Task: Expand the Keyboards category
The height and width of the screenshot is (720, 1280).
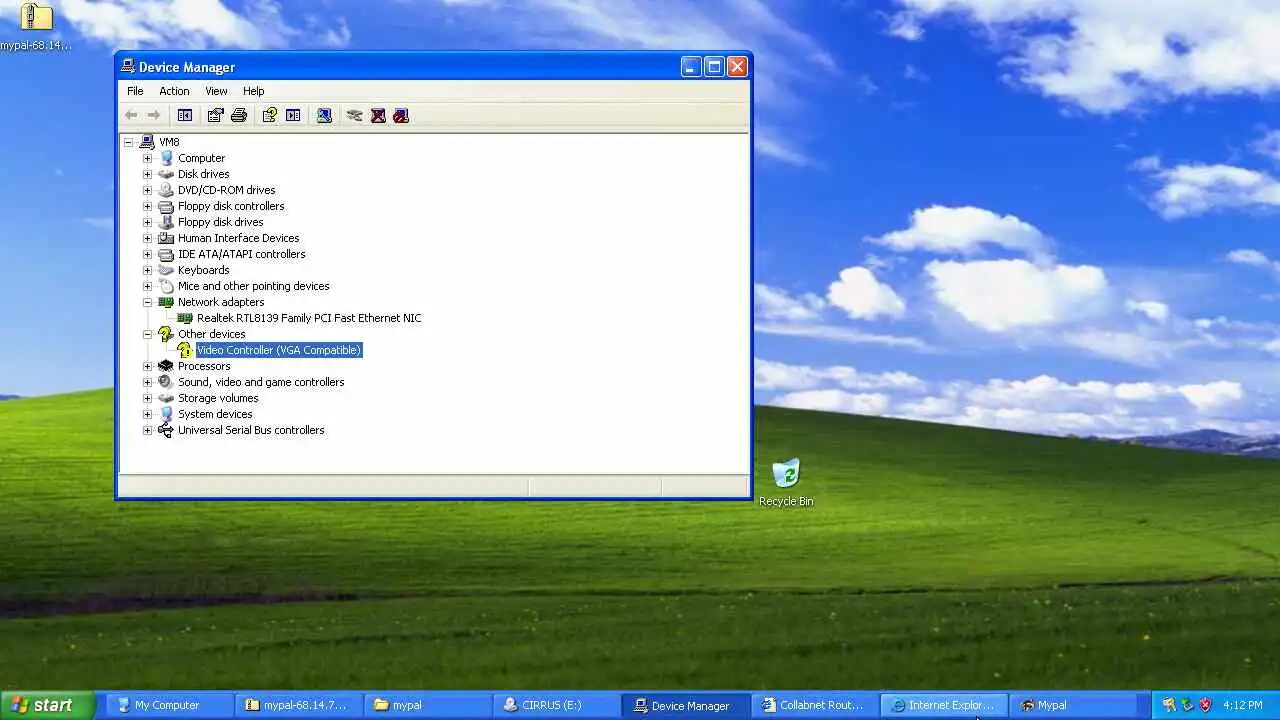Action: 147,270
